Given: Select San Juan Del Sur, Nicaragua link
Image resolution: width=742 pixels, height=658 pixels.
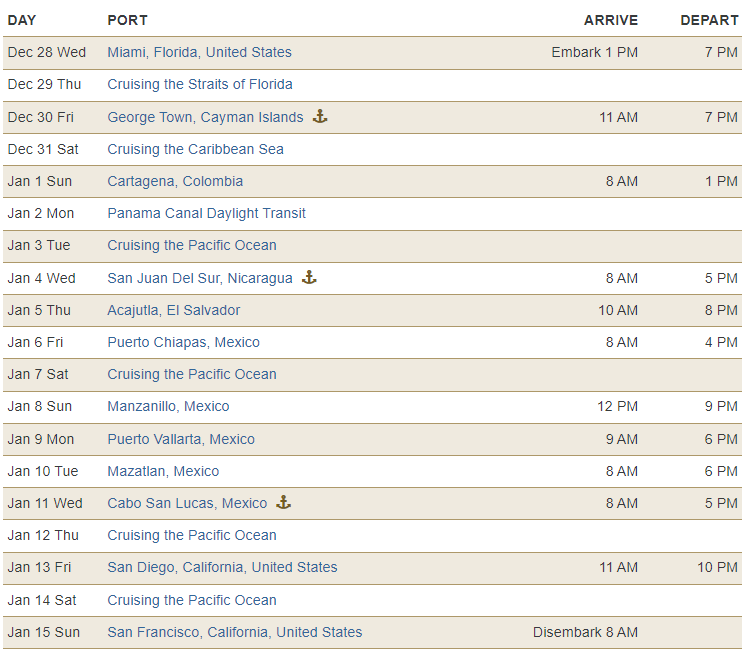Looking at the screenshot, I should point(200,278).
